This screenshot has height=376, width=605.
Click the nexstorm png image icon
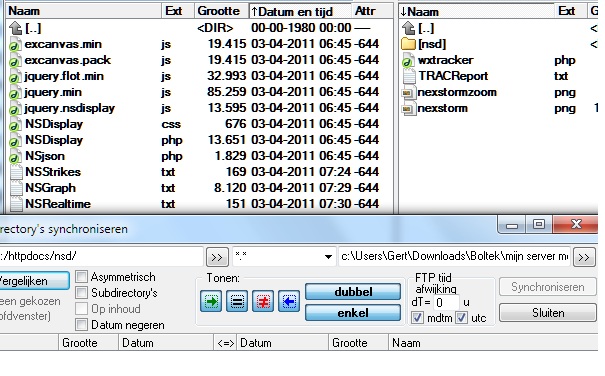(x=408, y=108)
